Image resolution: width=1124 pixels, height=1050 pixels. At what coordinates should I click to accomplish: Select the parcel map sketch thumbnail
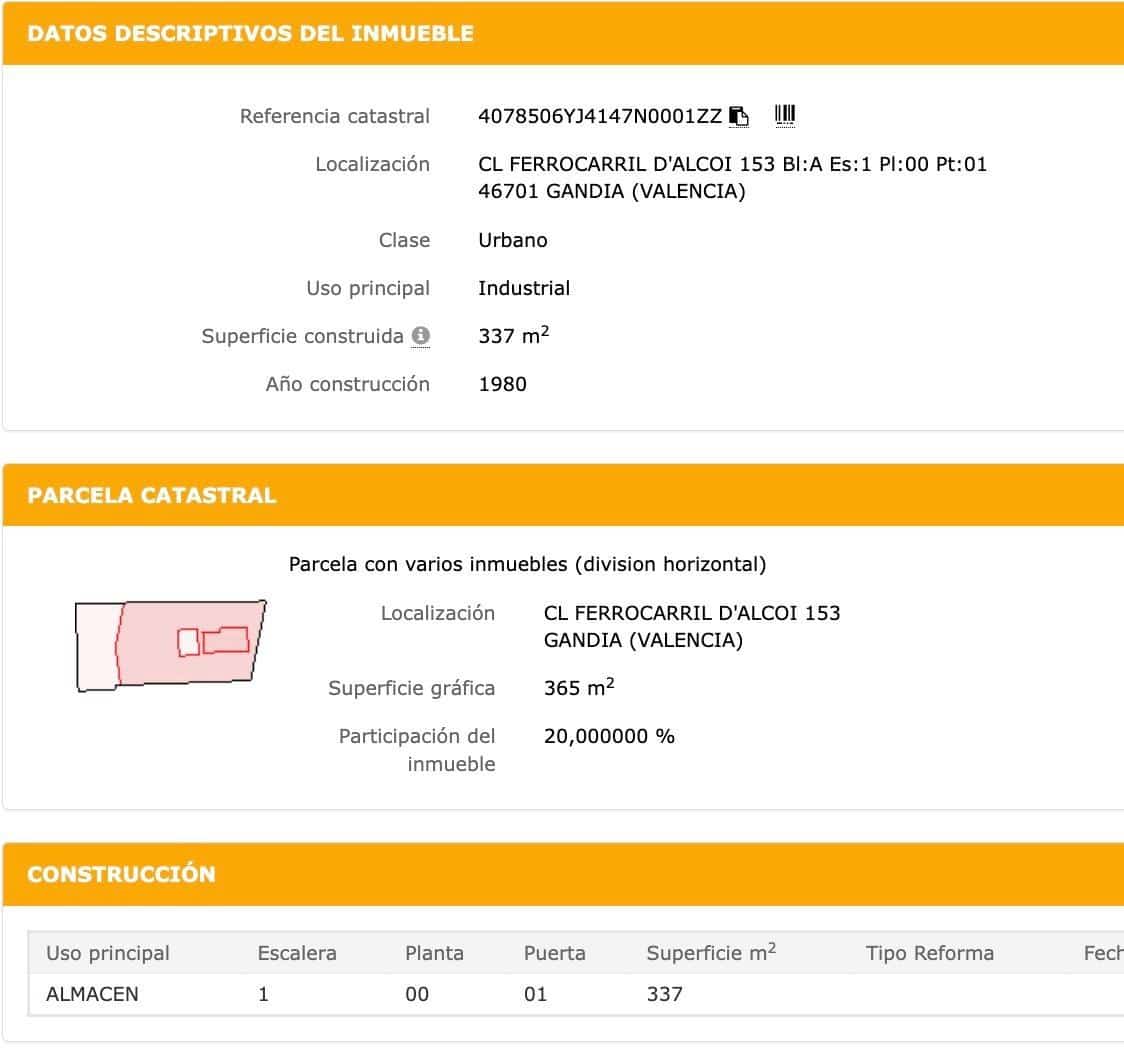170,644
